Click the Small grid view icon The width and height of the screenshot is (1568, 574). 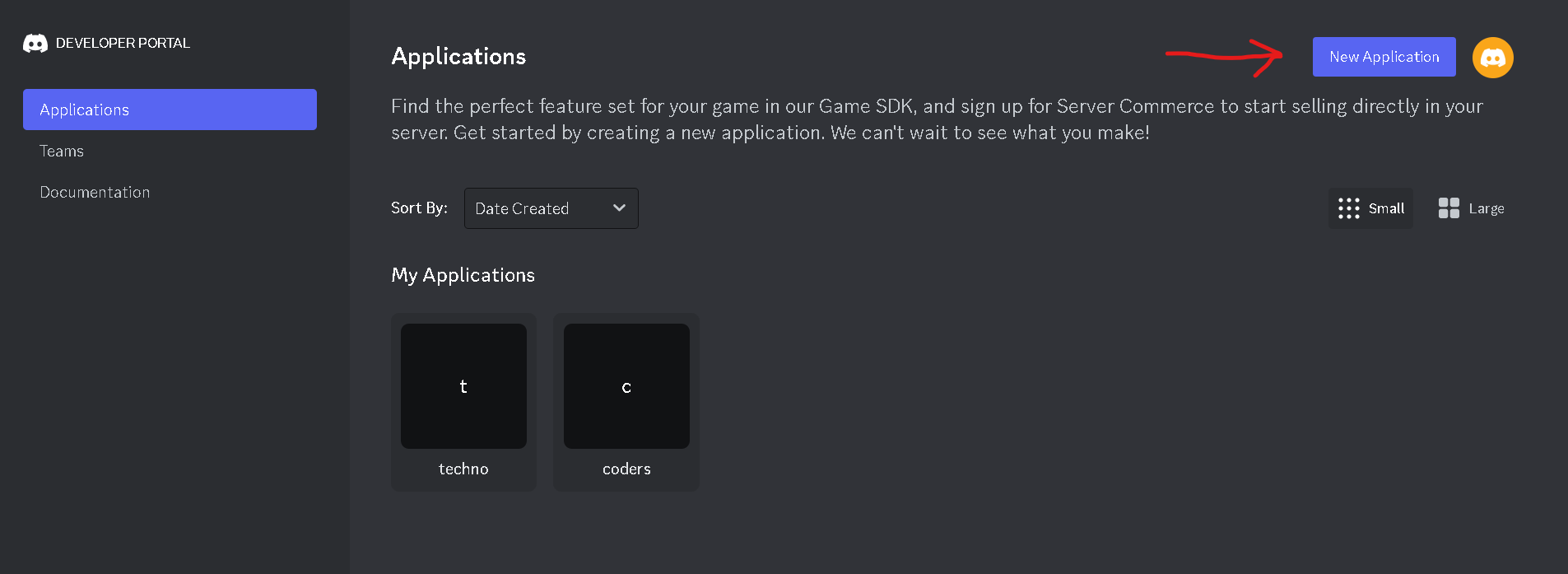click(x=1348, y=208)
